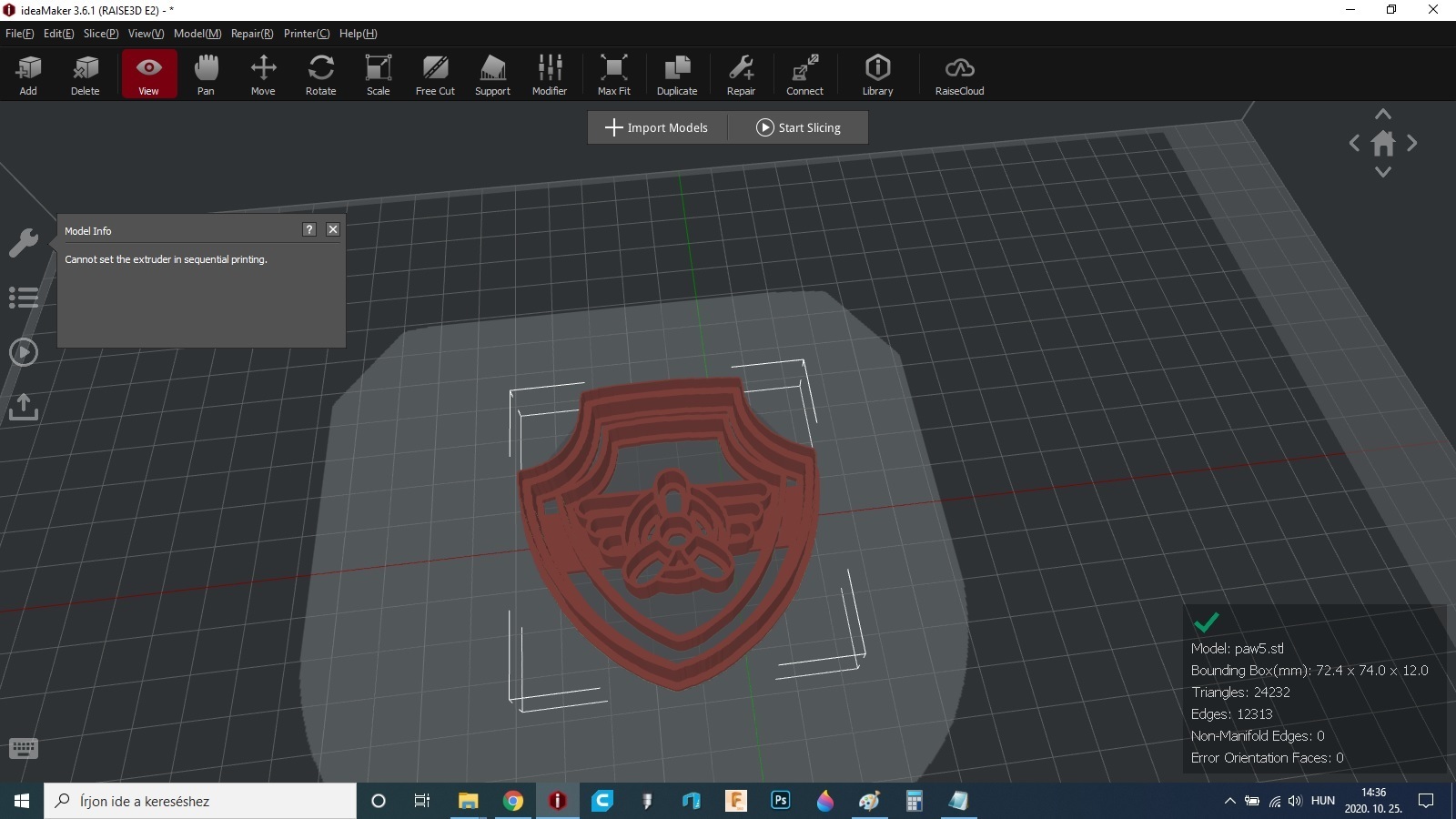
Task: Expand the wrench settings side panel
Action: coord(24,242)
